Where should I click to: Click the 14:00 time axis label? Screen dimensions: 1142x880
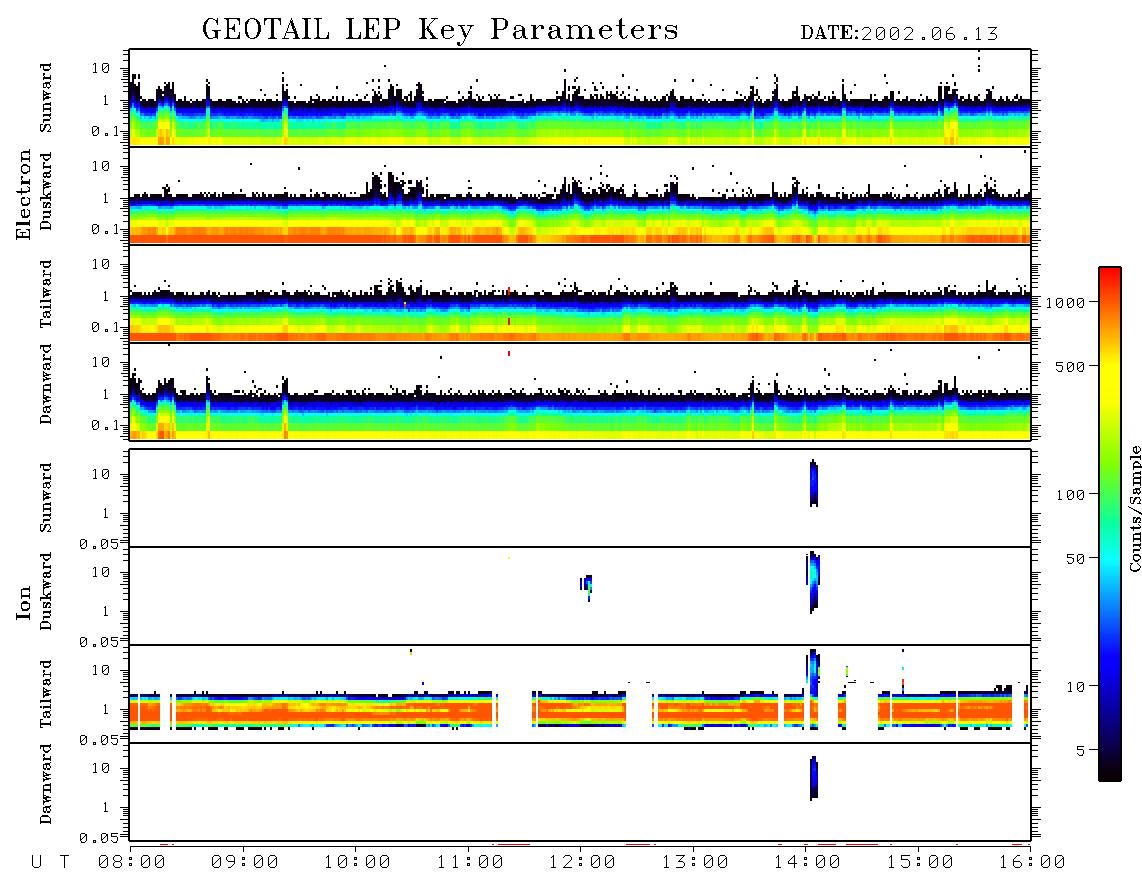pos(807,863)
